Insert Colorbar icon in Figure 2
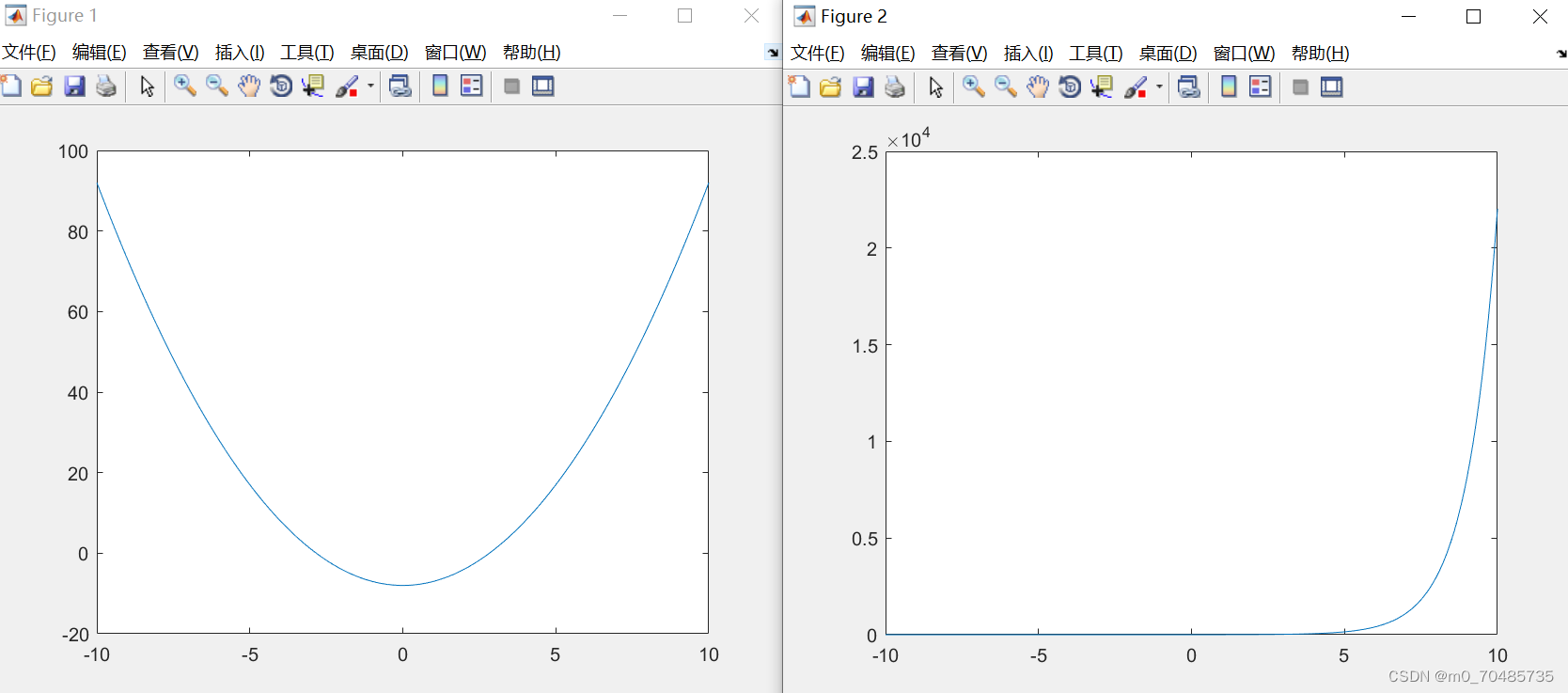 pos(1229,87)
